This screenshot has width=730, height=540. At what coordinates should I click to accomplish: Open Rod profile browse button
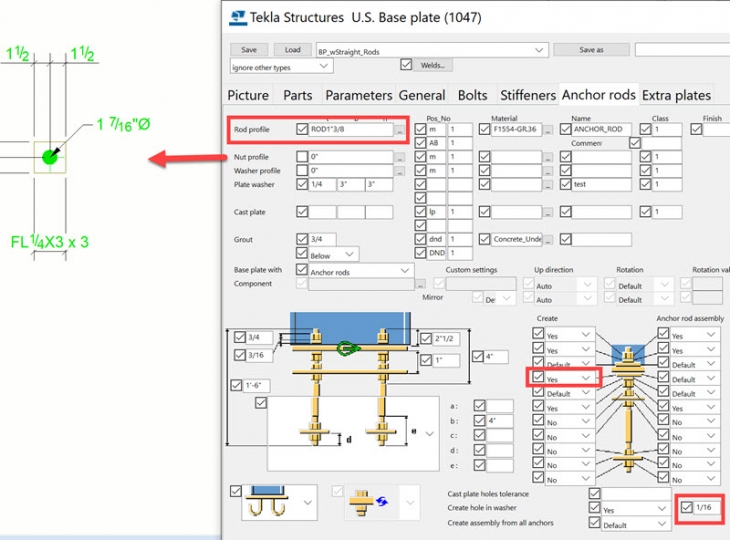(399, 130)
